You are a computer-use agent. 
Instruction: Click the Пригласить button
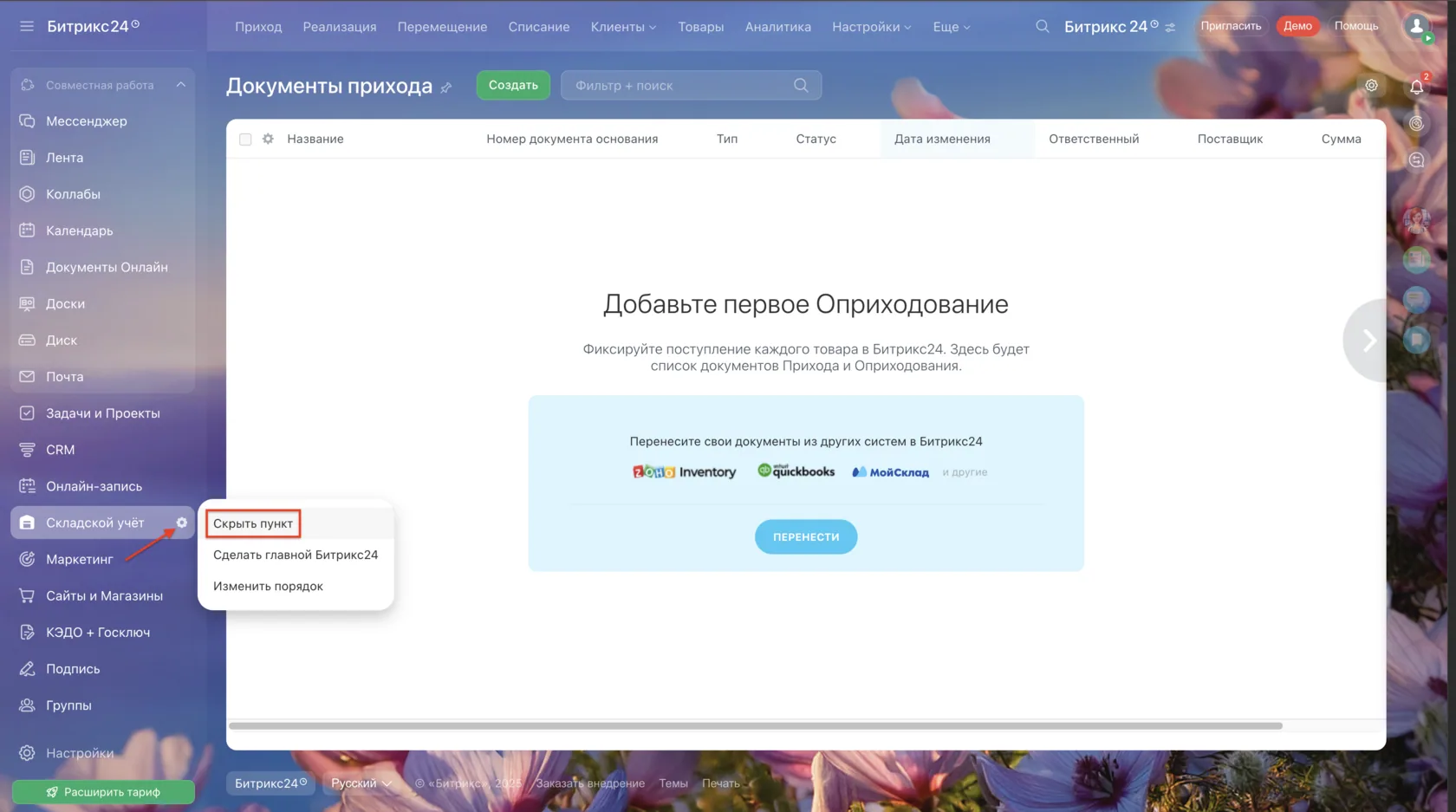pos(1231,26)
